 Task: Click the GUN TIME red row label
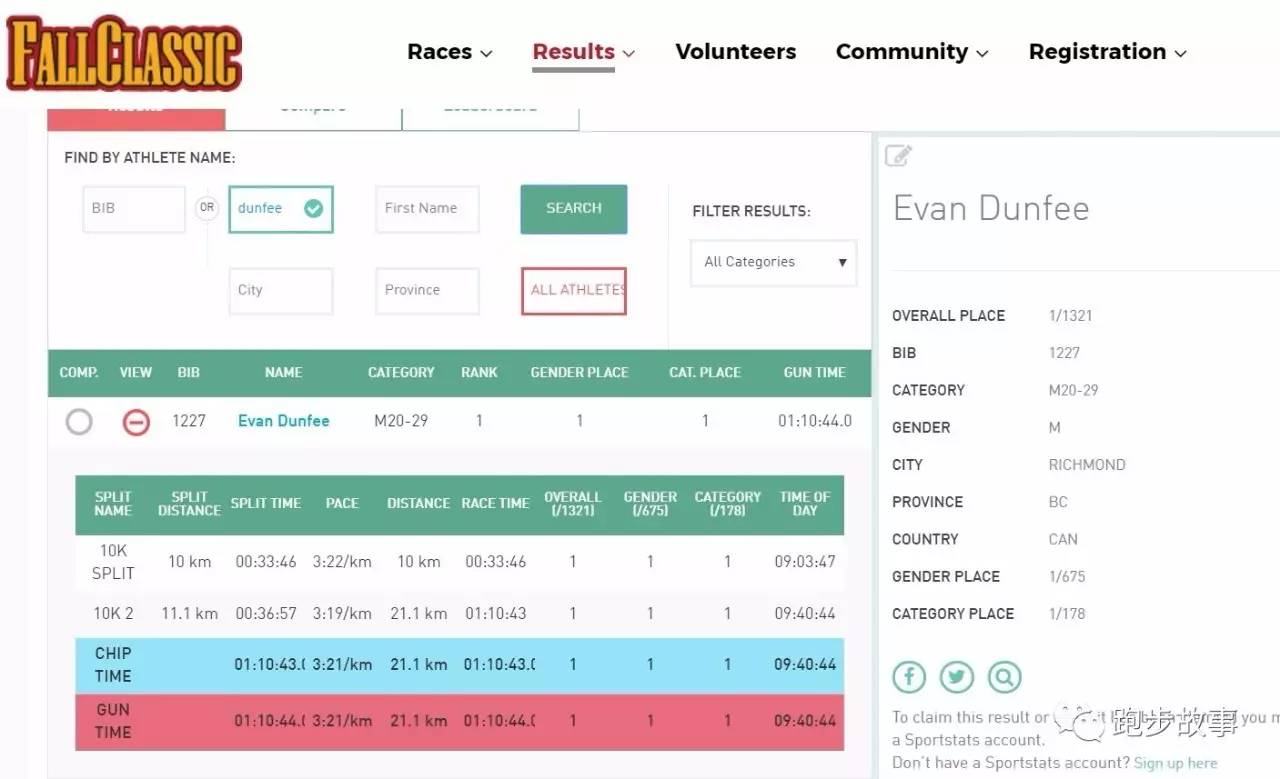coord(113,721)
